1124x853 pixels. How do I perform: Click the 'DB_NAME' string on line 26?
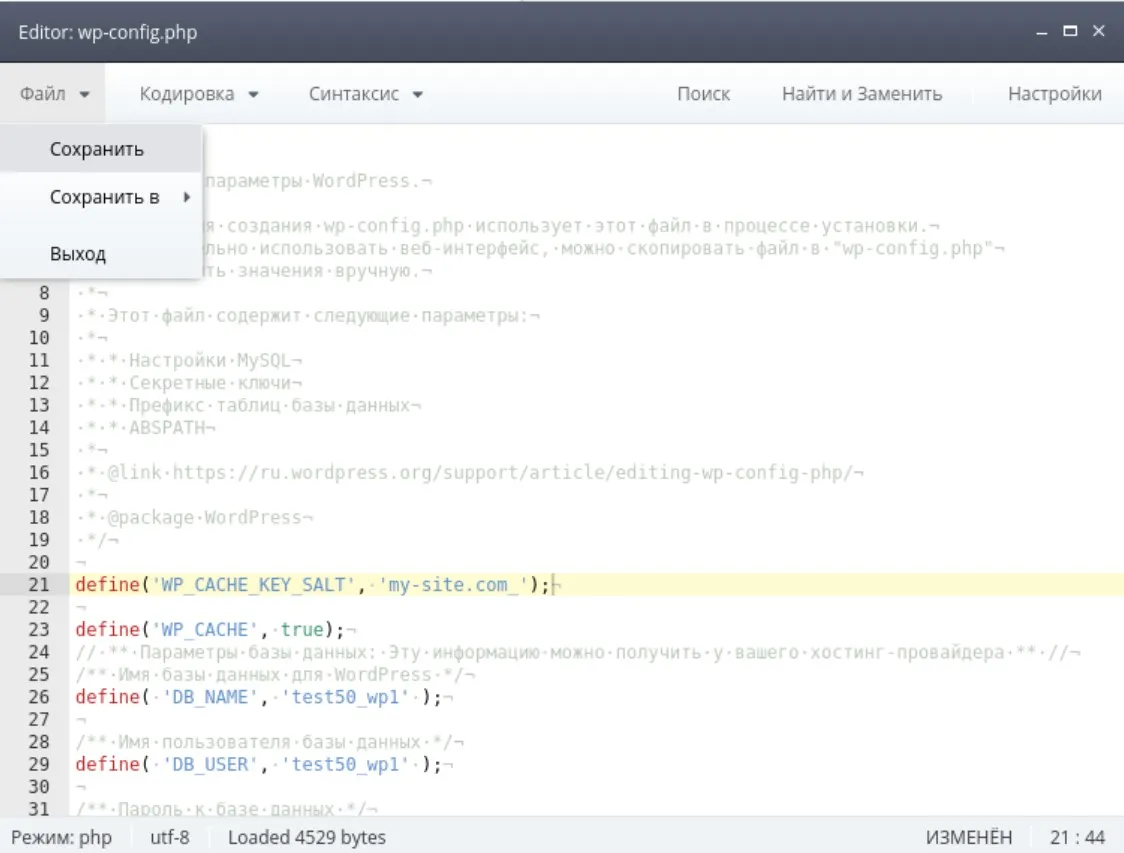coord(210,697)
